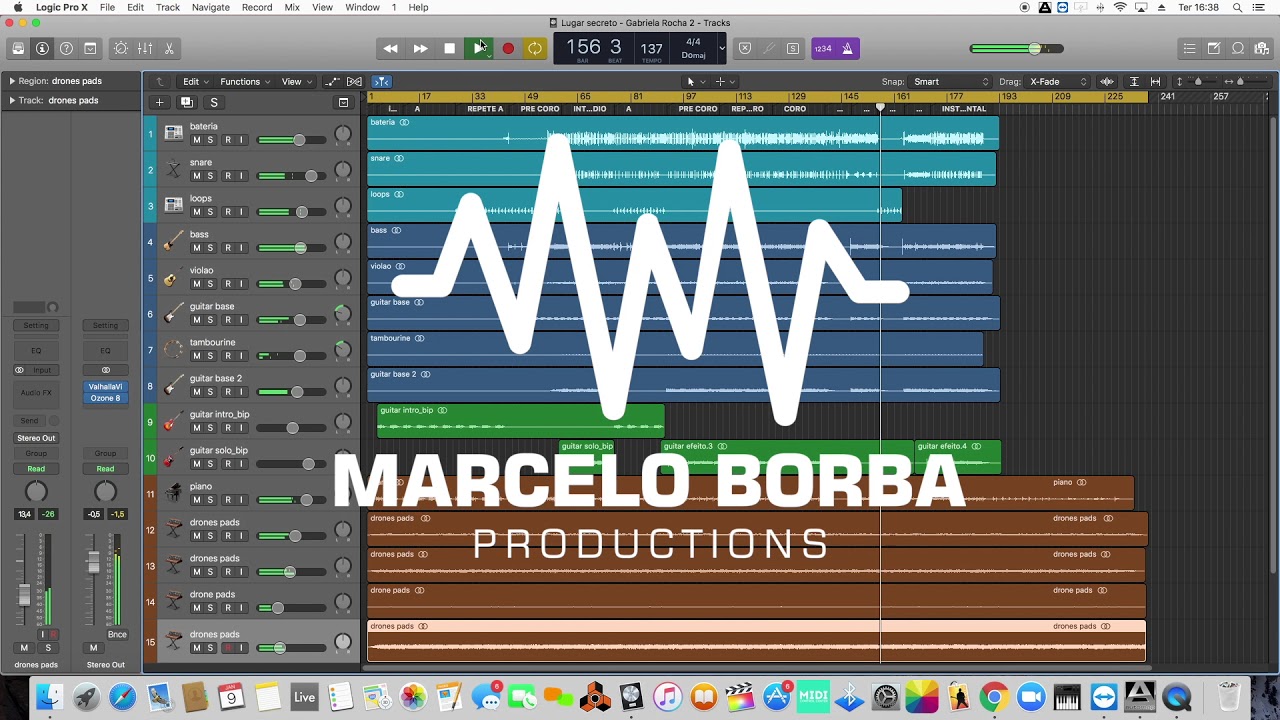Click the tambourine track icon
Image resolution: width=1280 pixels, height=720 pixels.
pyautogui.click(x=173, y=350)
